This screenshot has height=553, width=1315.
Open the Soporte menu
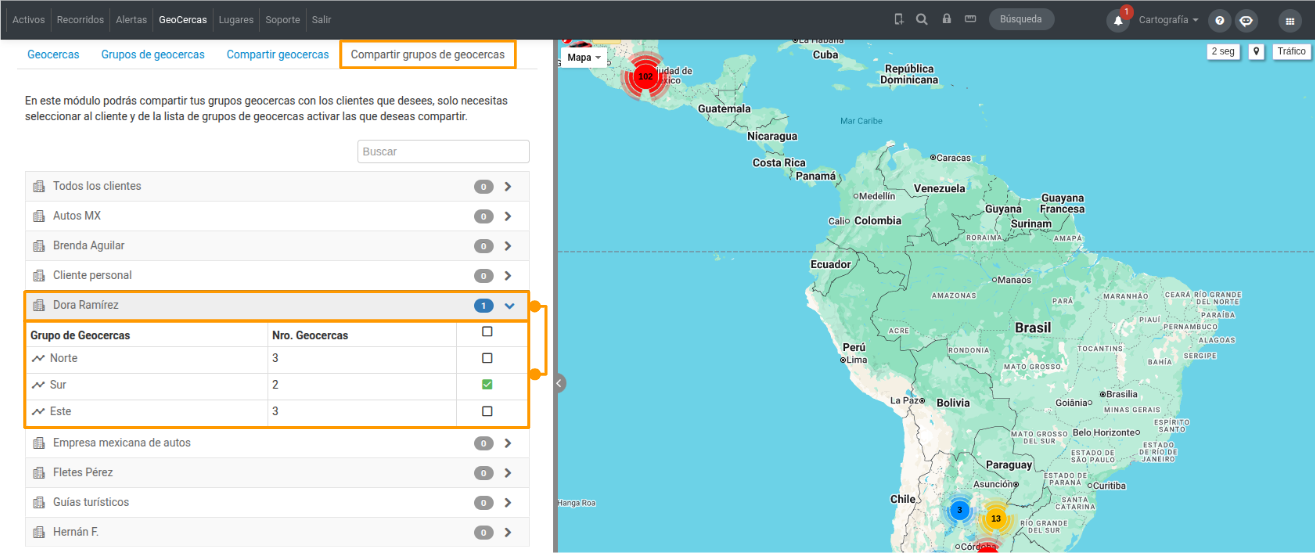283,20
